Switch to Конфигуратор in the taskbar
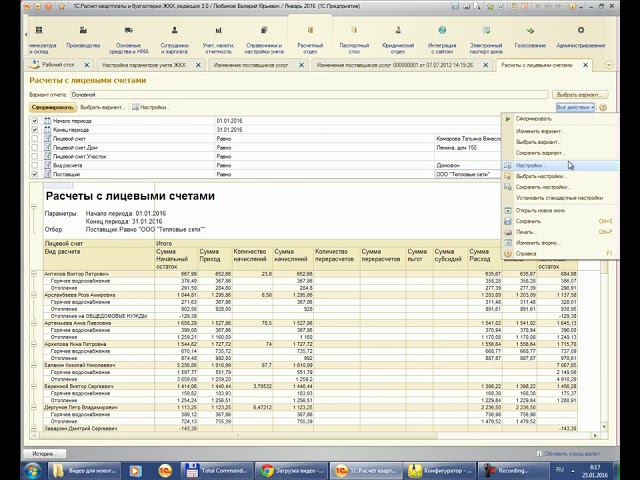 point(439,471)
